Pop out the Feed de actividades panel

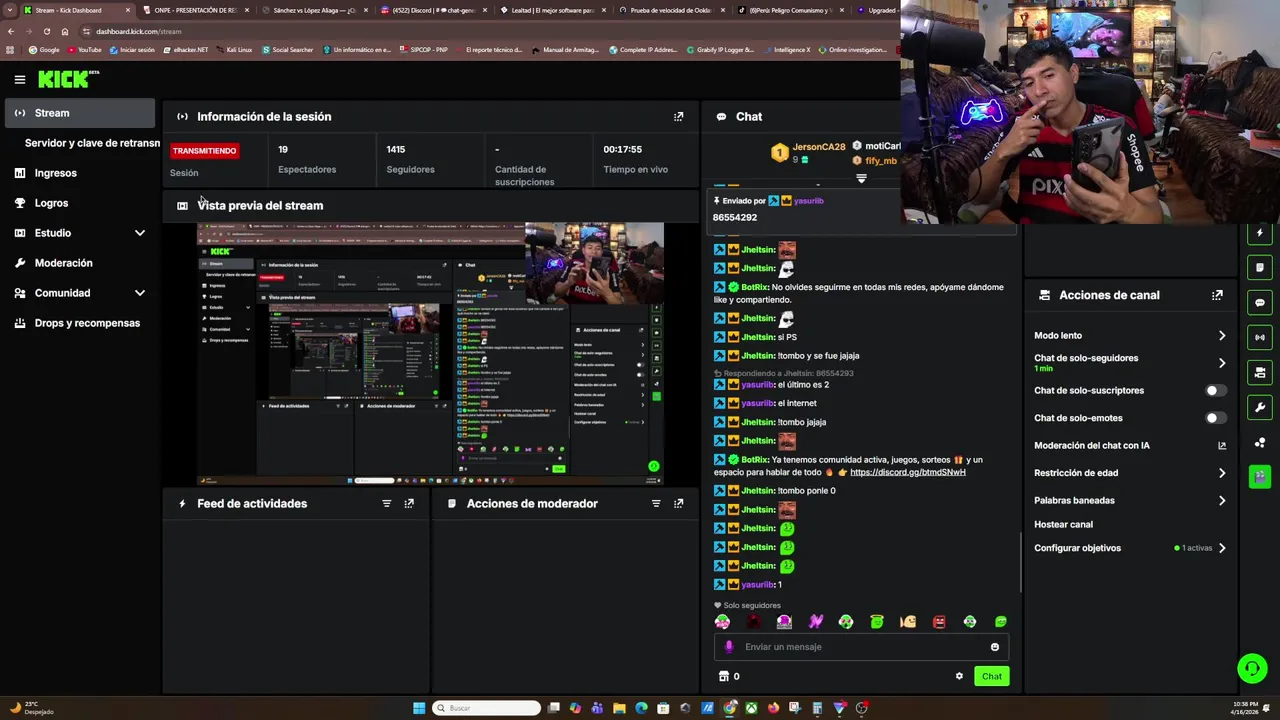coord(409,504)
